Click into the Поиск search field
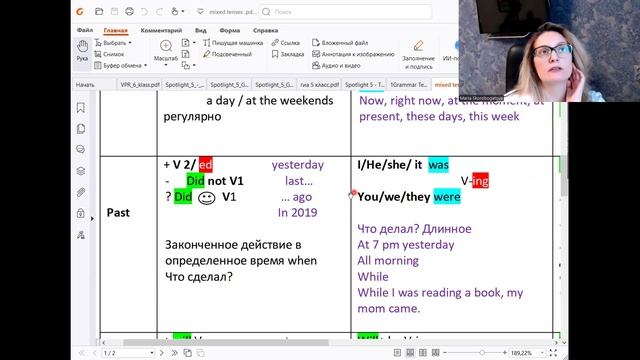Image resolution: width=640 pixels, height=360 pixels. click(x=345, y=12)
